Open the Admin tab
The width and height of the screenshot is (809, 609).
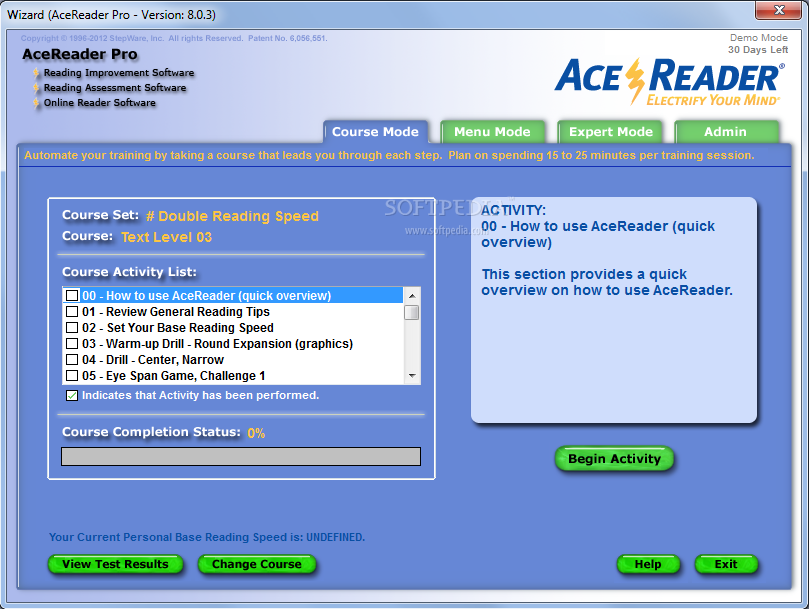[x=726, y=132]
